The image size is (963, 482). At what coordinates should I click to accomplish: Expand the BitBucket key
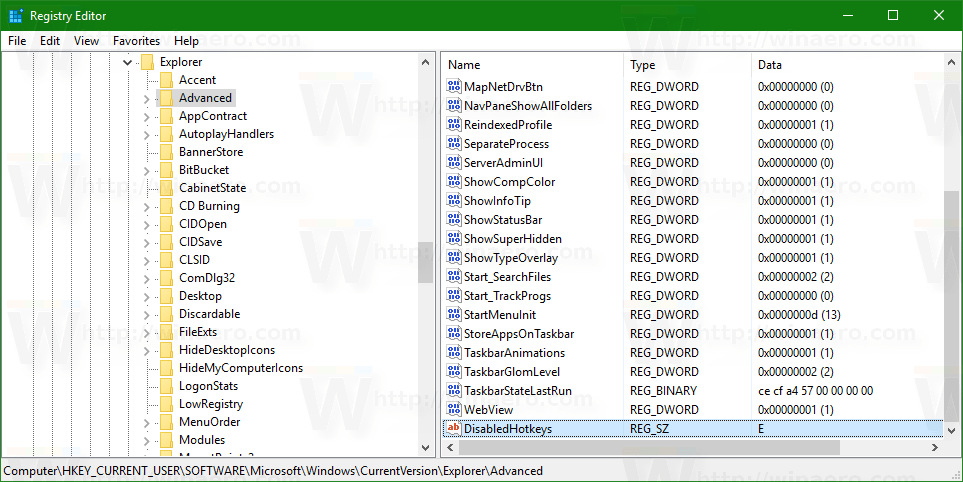(146, 171)
